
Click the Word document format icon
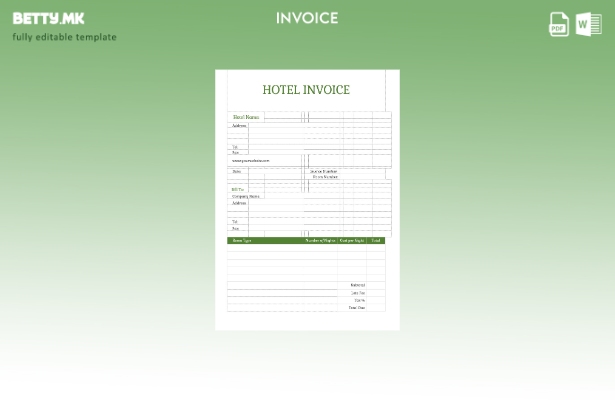[x=588, y=24]
